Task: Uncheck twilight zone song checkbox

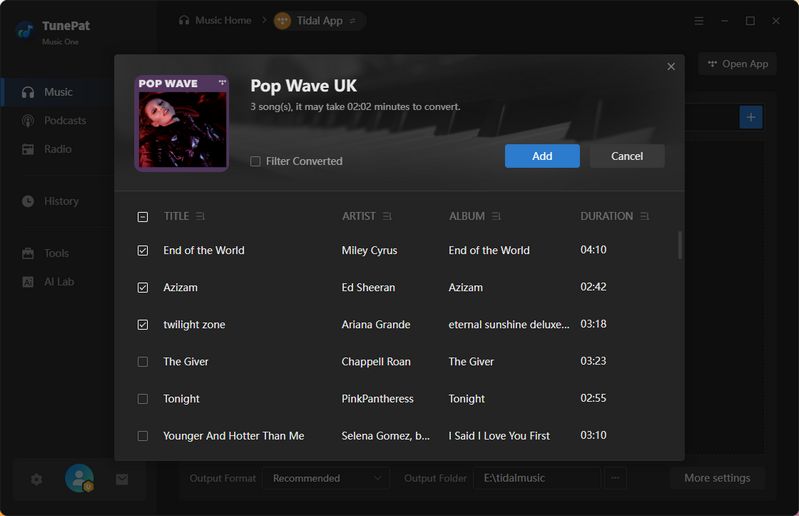Action: coord(143,325)
